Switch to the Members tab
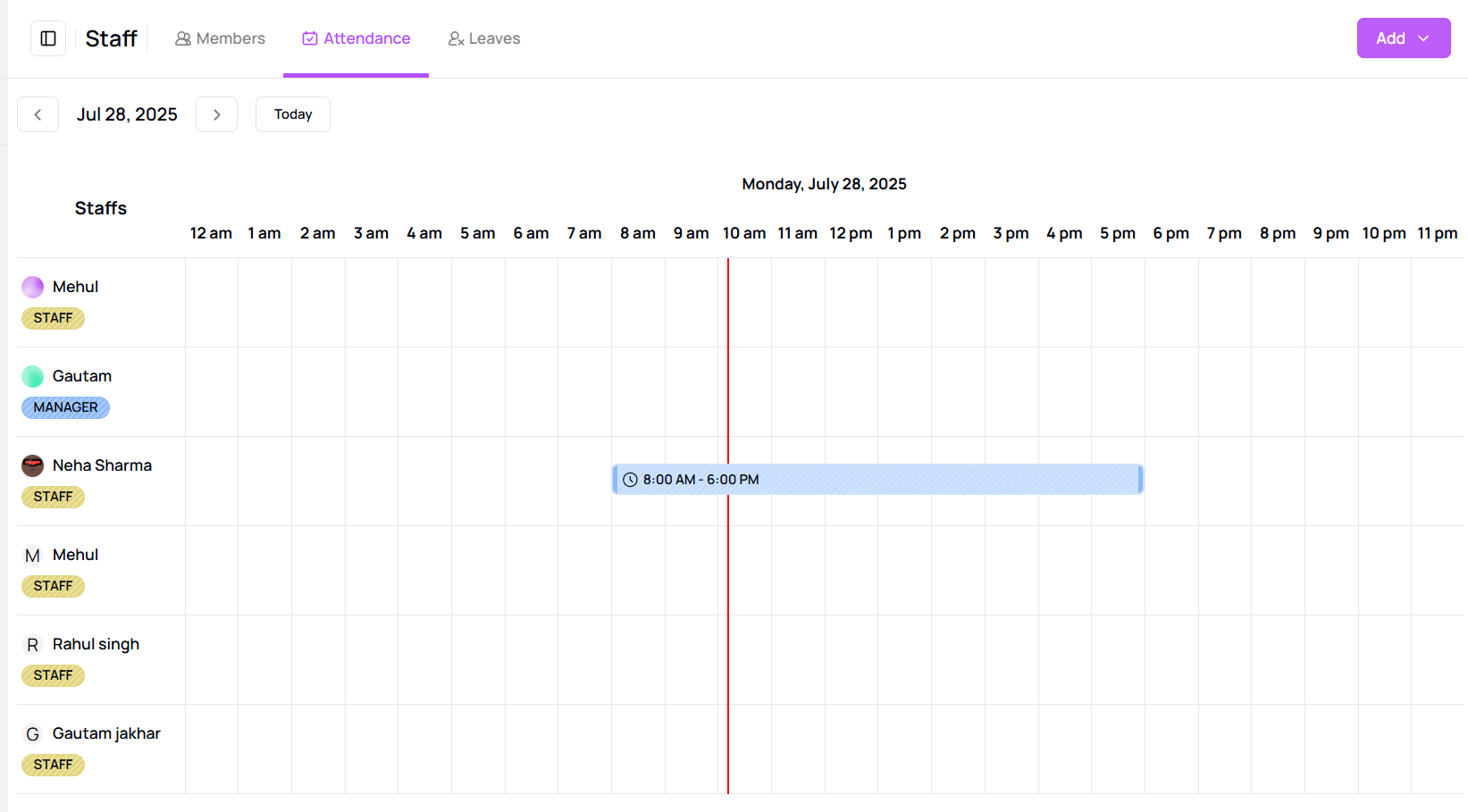Screen dimensions: 1468x812 point(221,38)
